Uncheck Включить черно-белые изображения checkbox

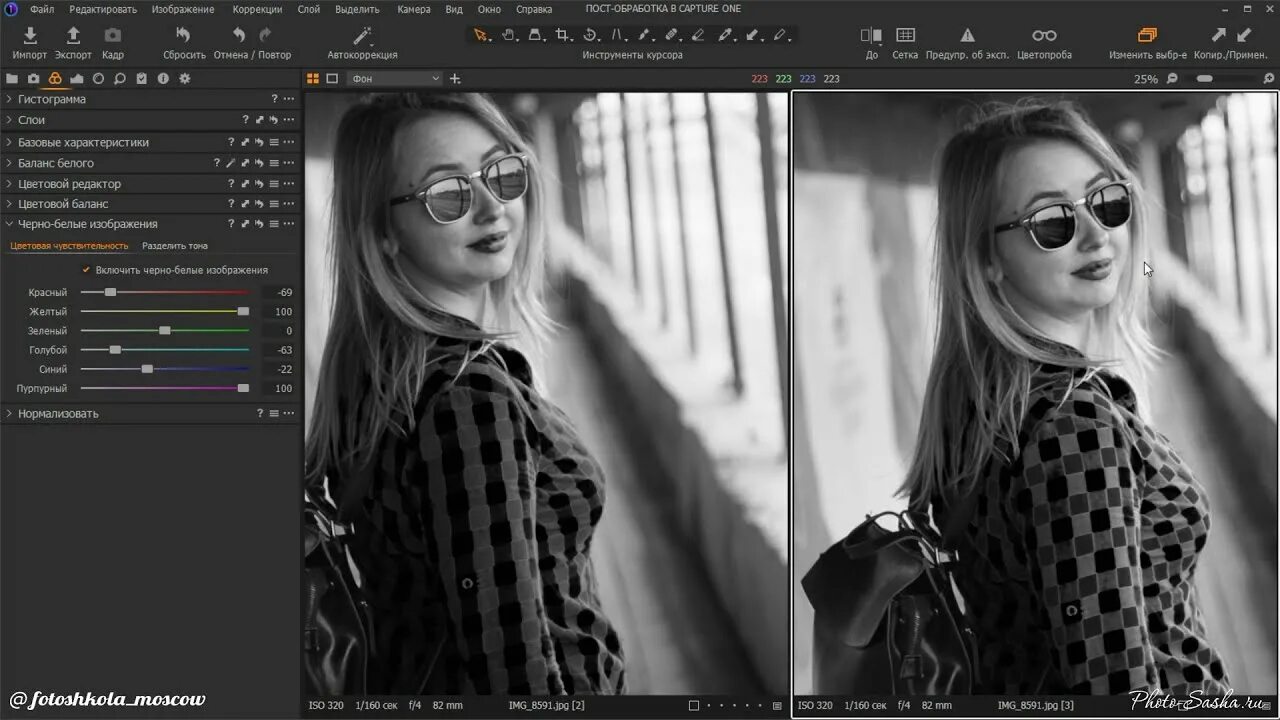pyautogui.click(x=86, y=270)
